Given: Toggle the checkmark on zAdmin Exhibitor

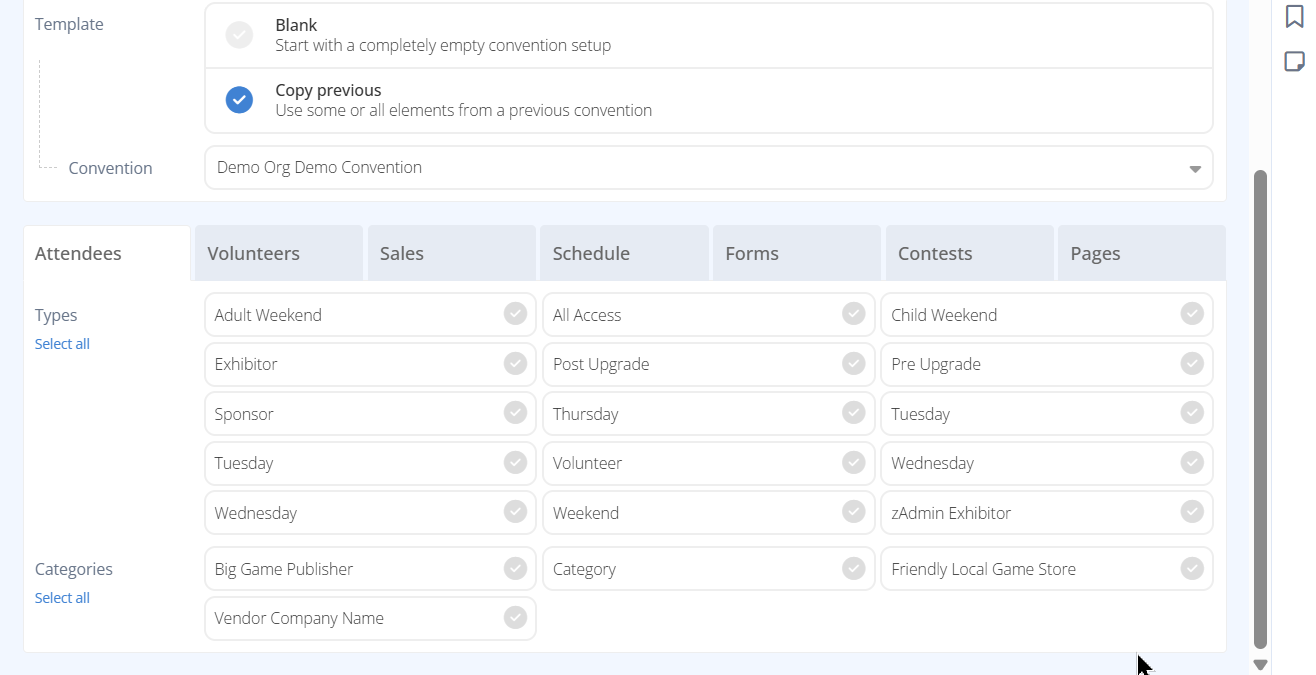Looking at the screenshot, I should point(1191,512).
